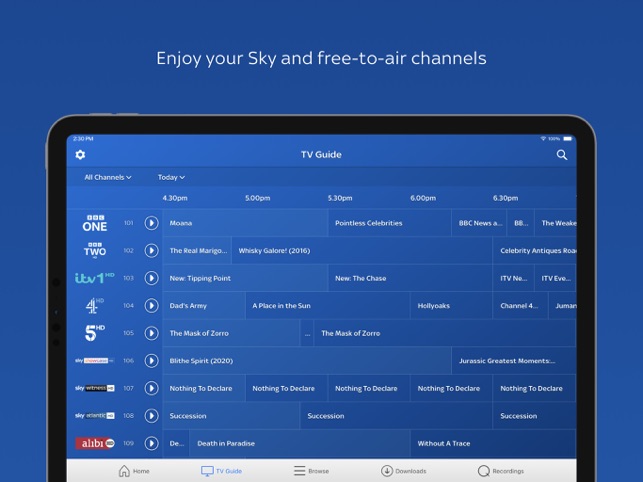
Task: Select the 6.30pm time marker
Action: [x=505, y=198]
